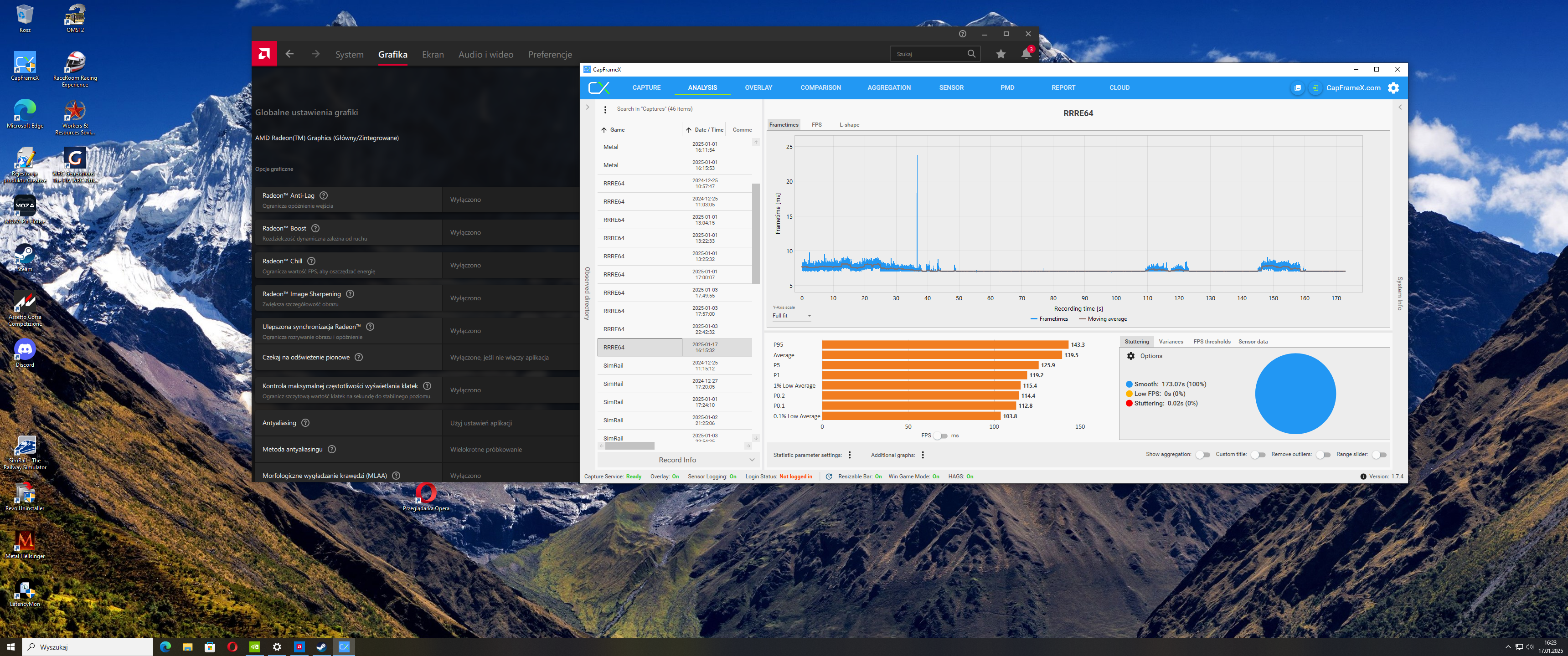1568x656 pixels.
Task: Open CapFrameX.com link
Action: 1353,87
